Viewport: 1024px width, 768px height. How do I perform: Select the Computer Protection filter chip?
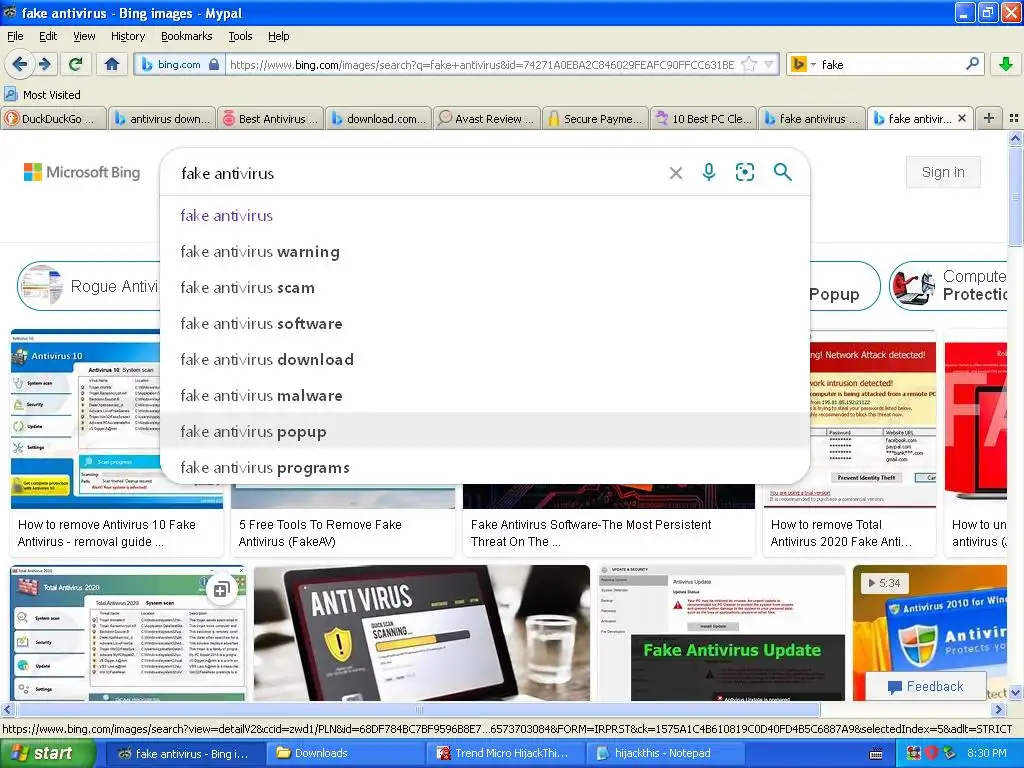click(x=948, y=285)
